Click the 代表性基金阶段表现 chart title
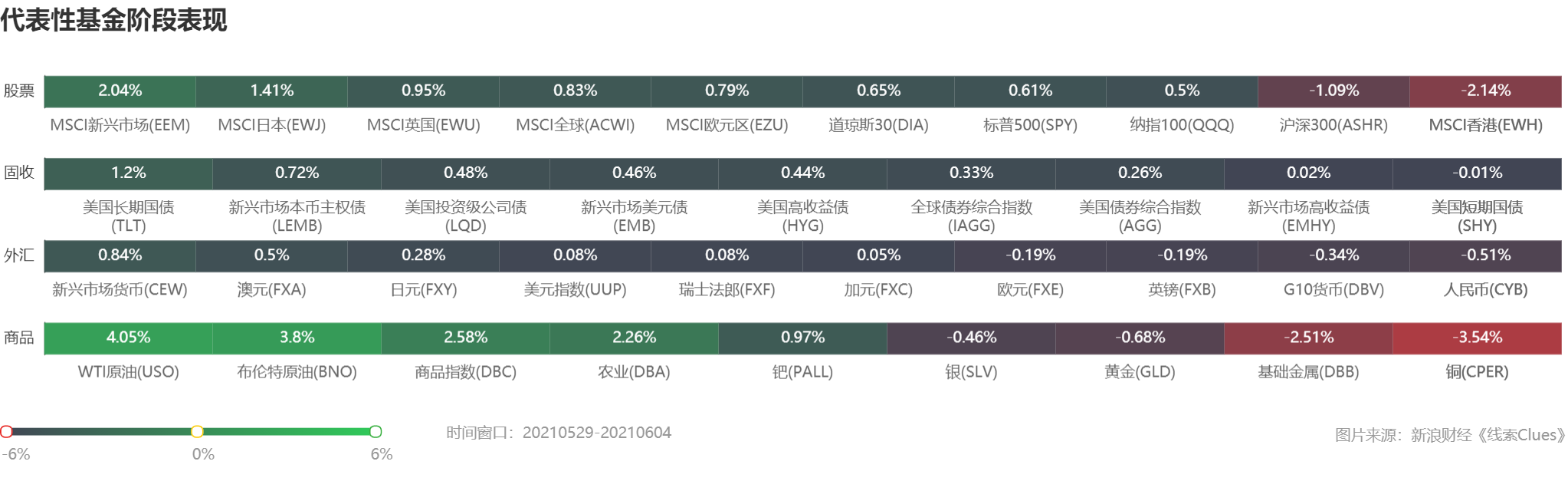Image resolution: width=1568 pixels, height=481 pixels. [113, 20]
